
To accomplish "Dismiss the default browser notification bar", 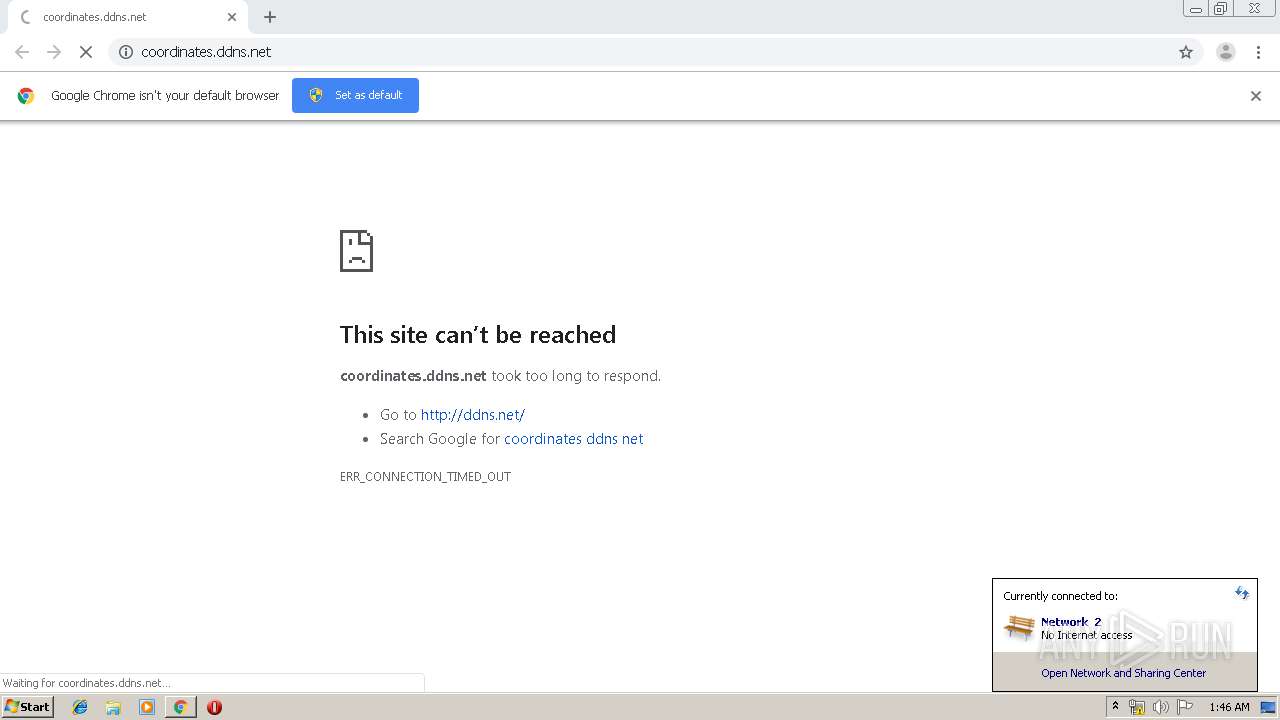I will coord(1256,96).
